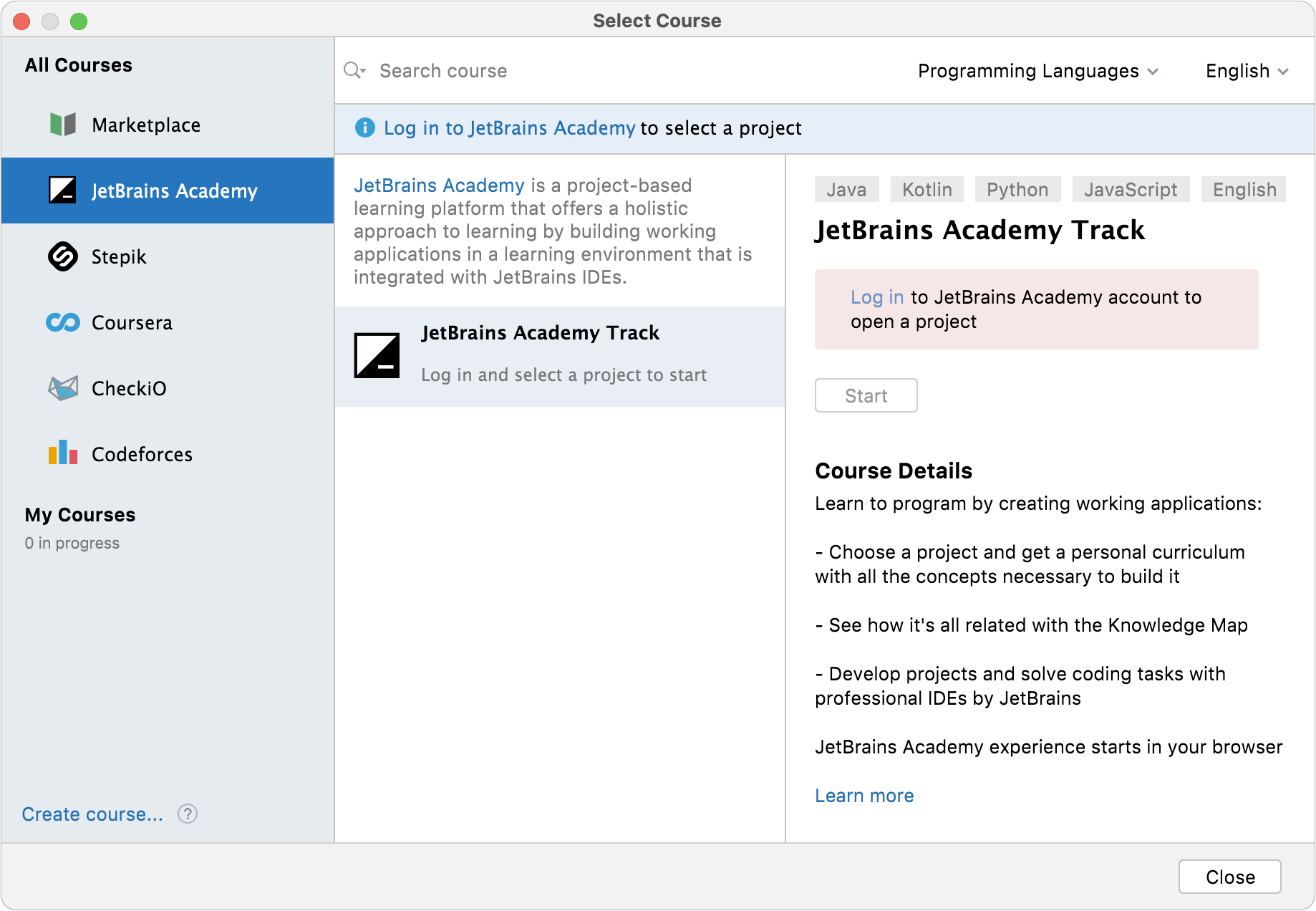Click the Stepik logo icon
The height and width of the screenshot is (911, 1316).
[63, 256]
